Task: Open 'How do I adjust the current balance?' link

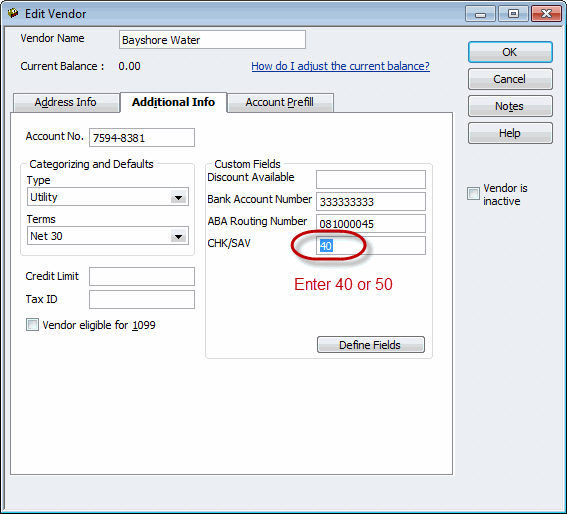Action: 340,66
